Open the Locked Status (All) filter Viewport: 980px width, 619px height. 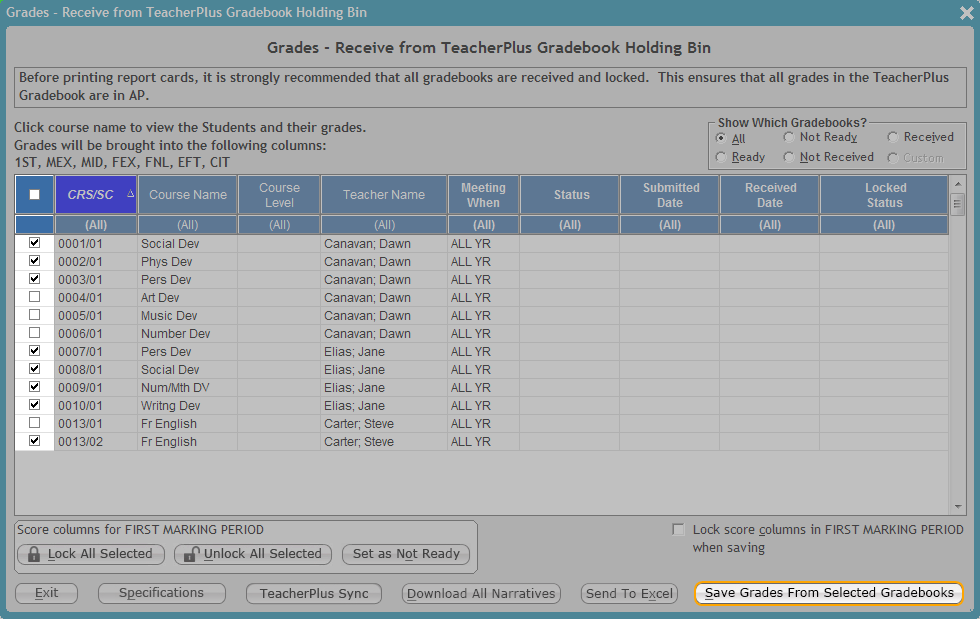tap(884, 224)
